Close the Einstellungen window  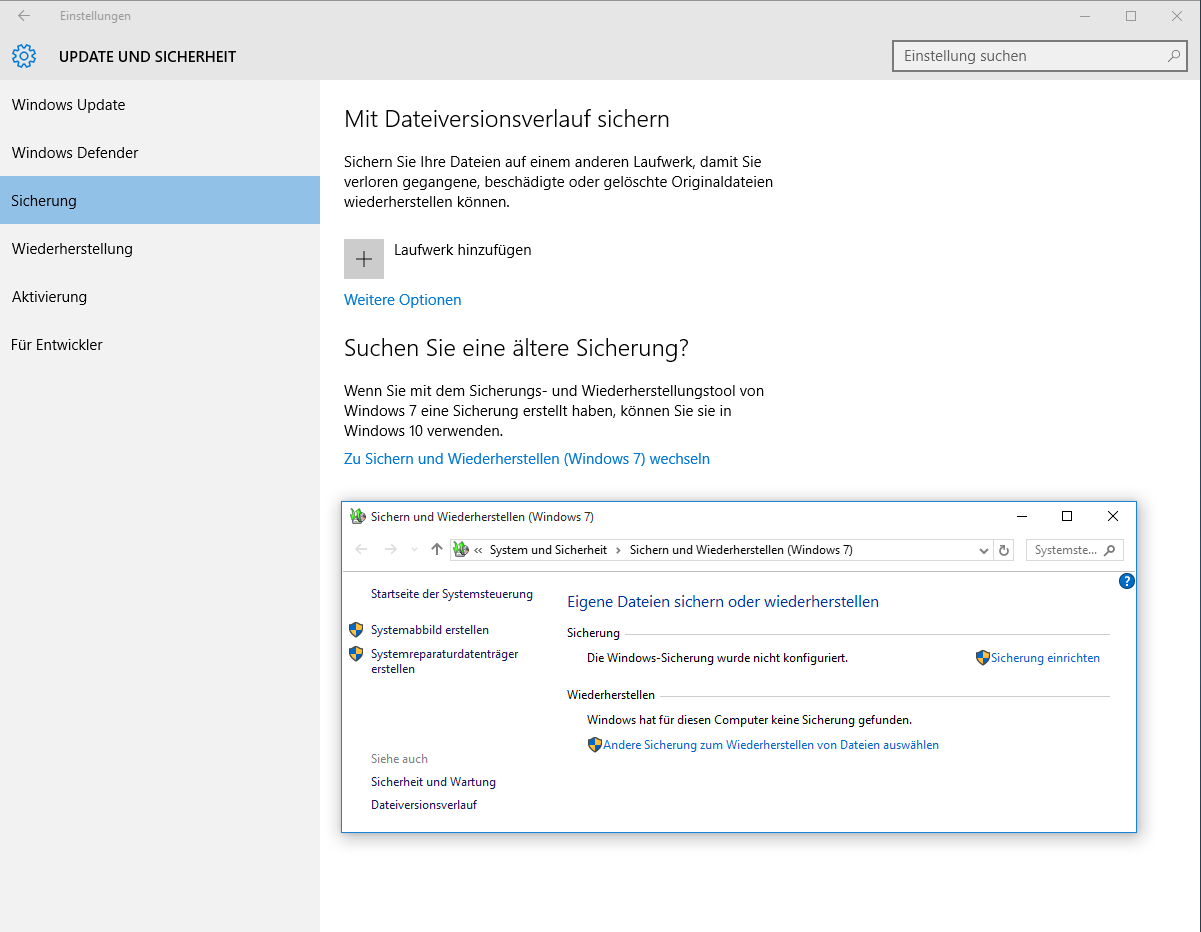click(1177, 16)
